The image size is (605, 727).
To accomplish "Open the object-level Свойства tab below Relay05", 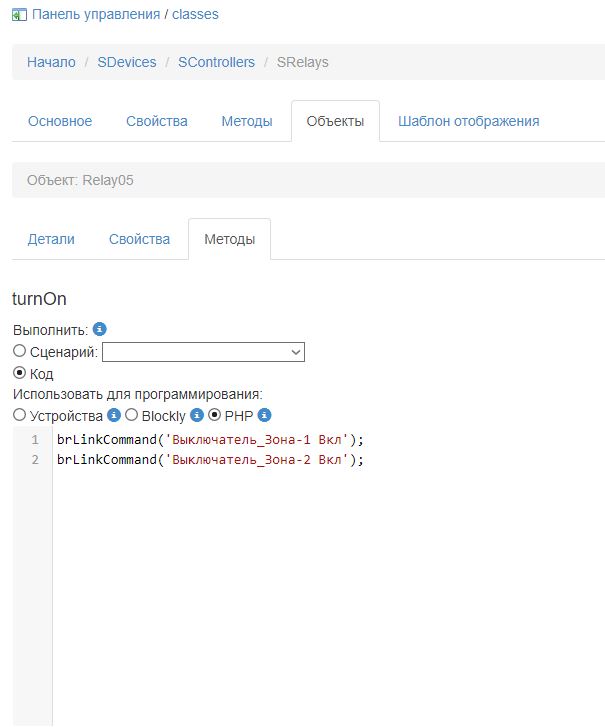I will click(x=139, y=239).
